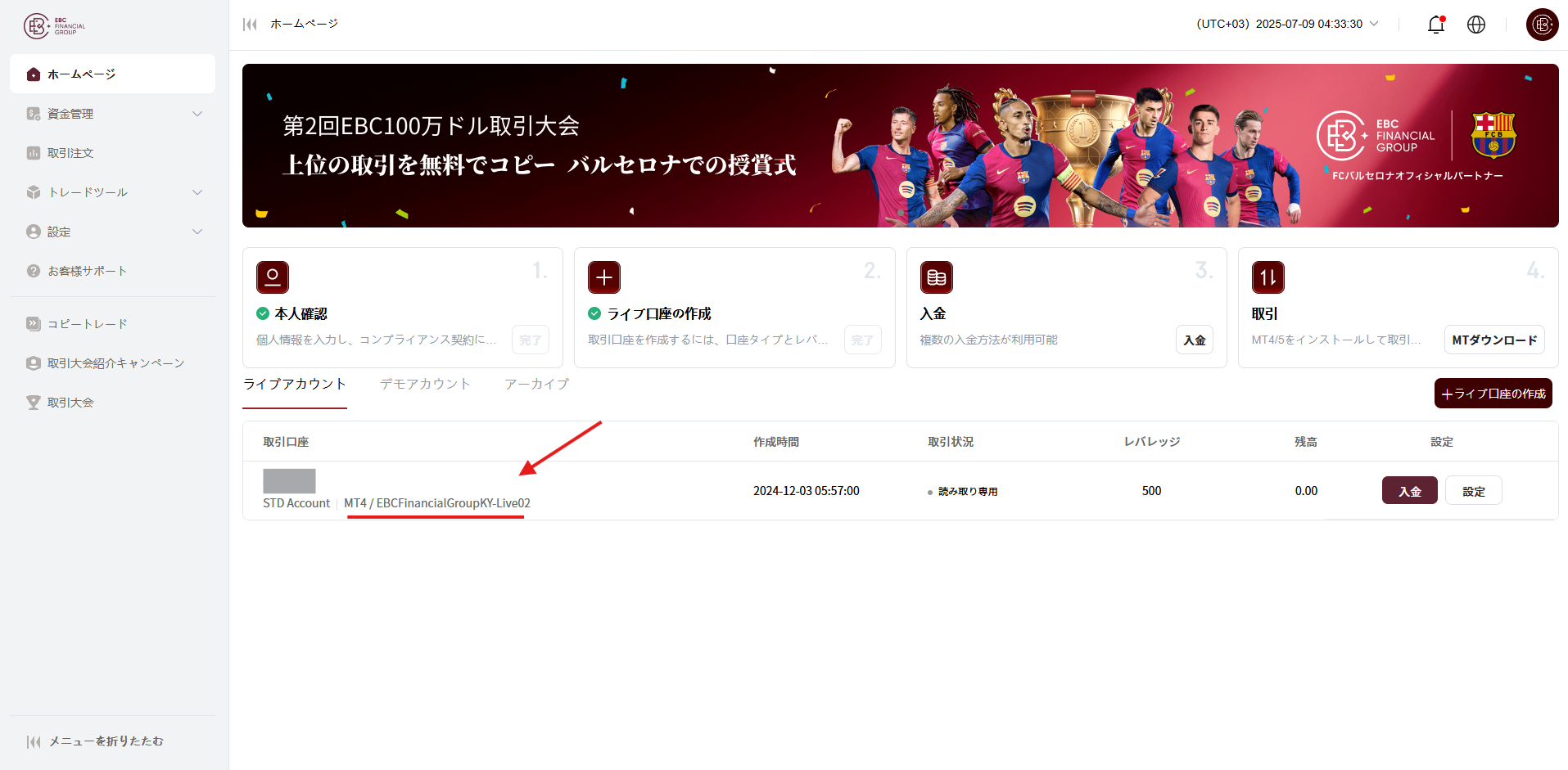Click the 取引大会 trophy icon

tap(34, 403)
